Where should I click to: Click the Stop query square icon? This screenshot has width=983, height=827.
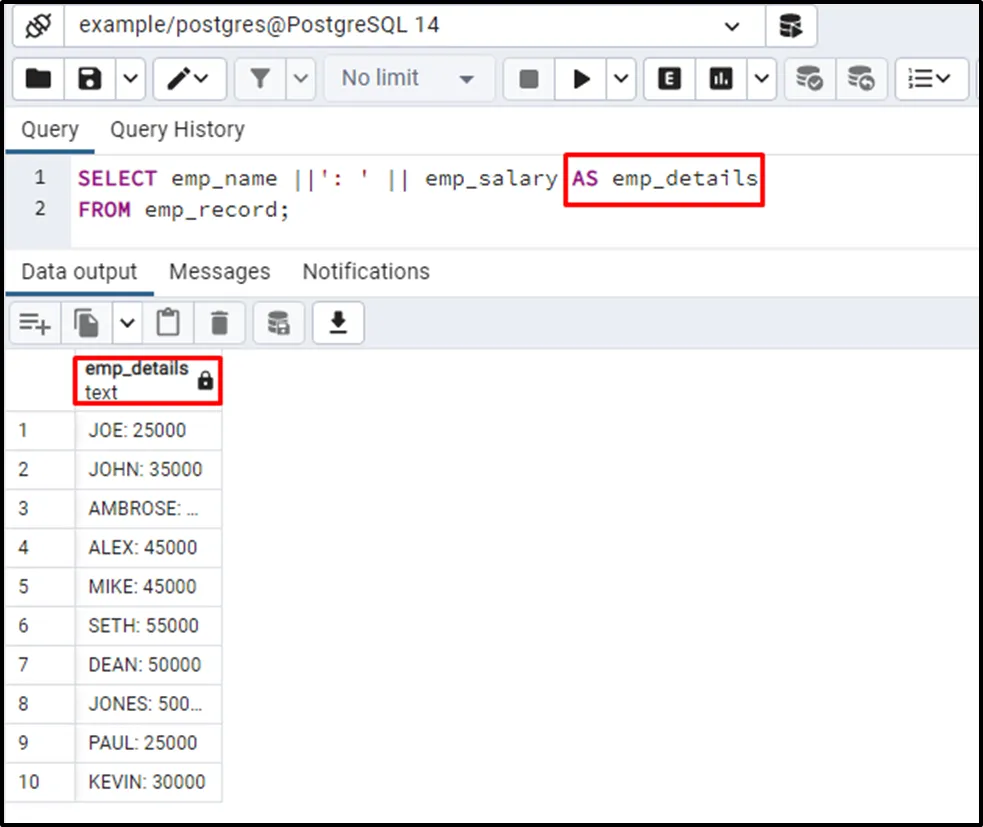tap(529, 79)
